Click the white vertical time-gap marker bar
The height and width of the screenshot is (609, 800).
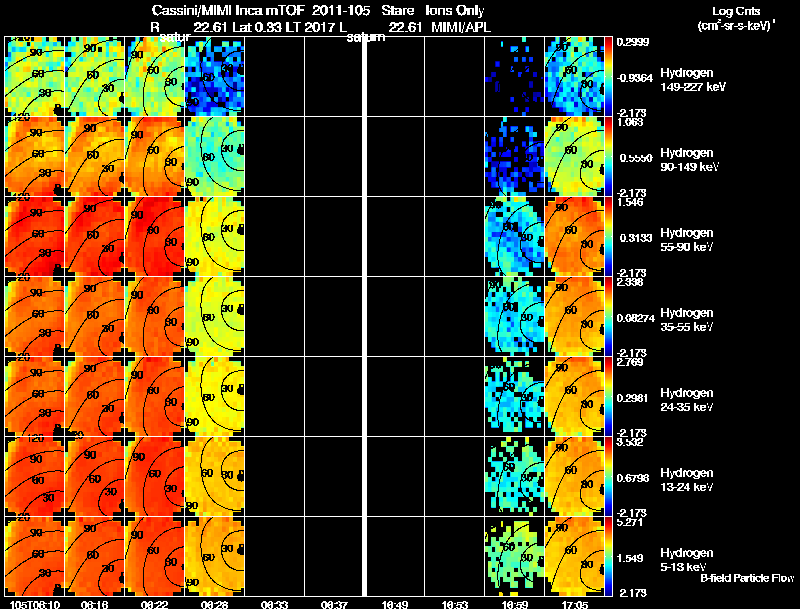(365, 316)
